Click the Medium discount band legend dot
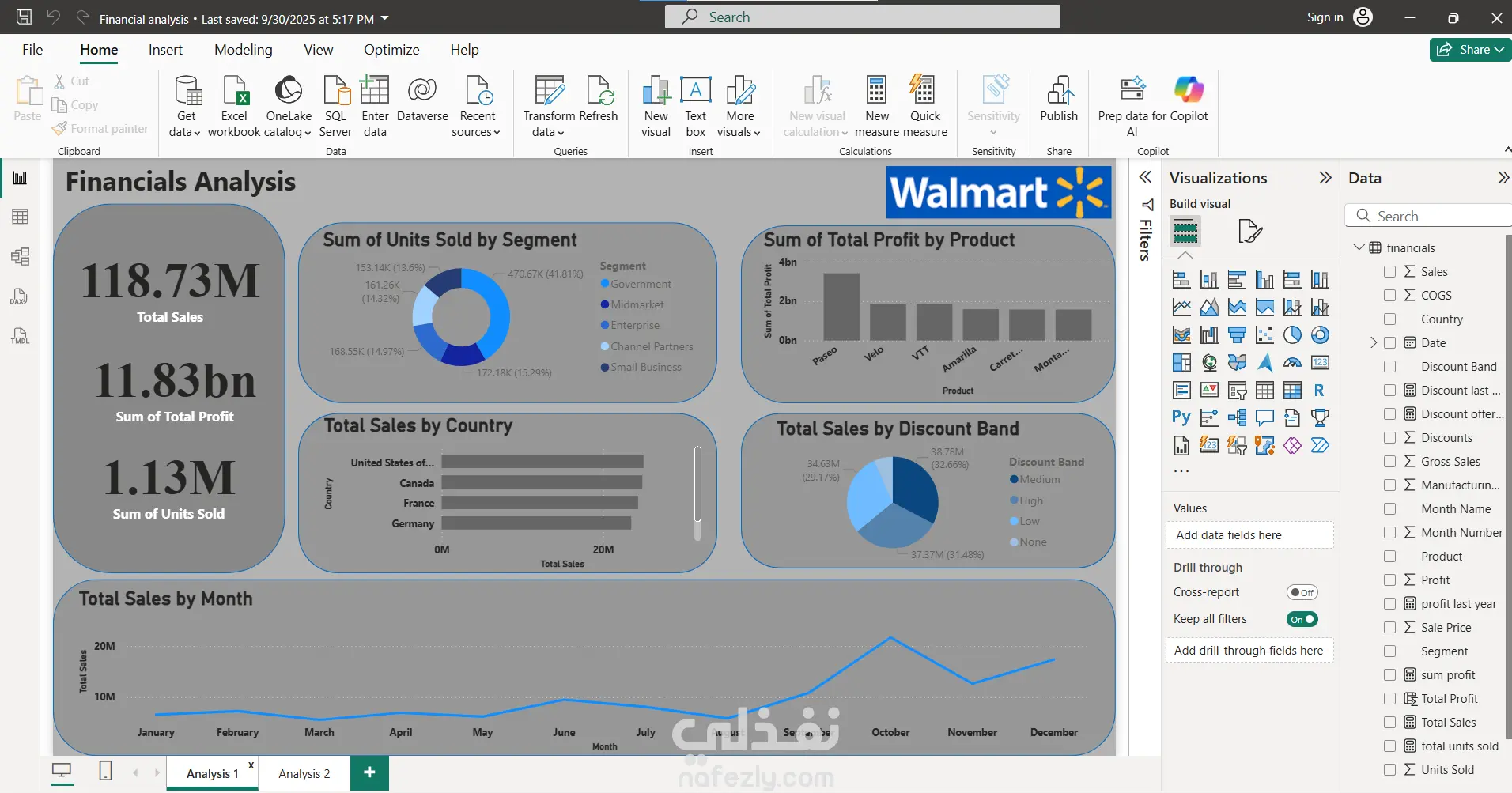The width and height of the screenshot is (1512, 793). (x=1014, y=479)
